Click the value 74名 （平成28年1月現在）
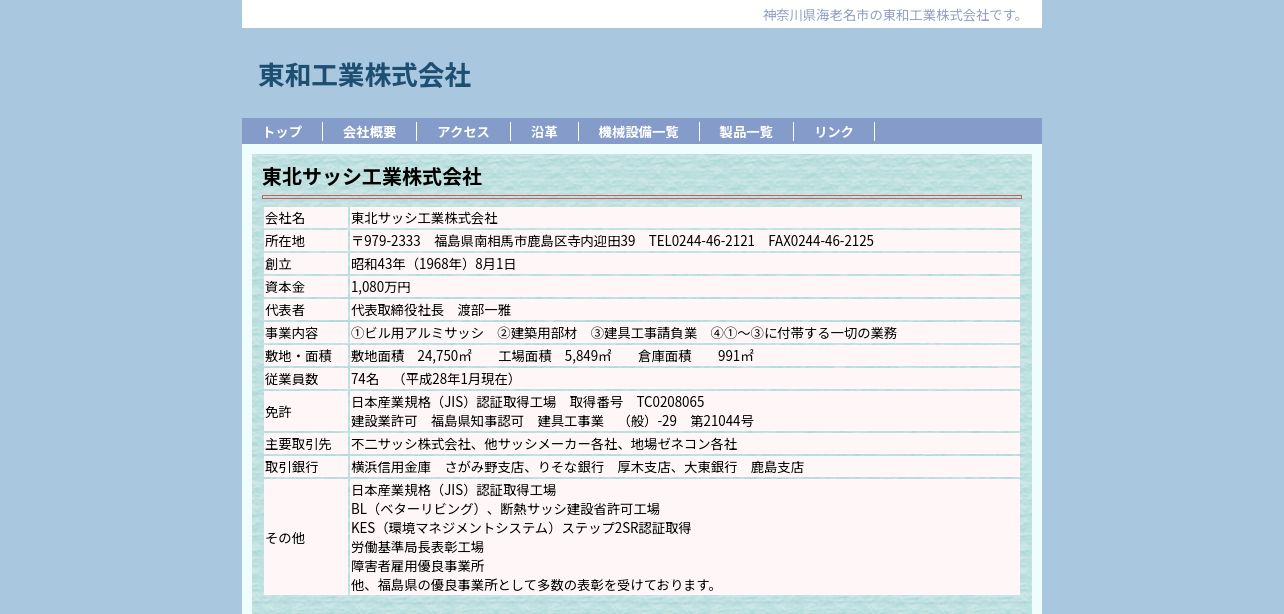Viewport: 1284px width, 614px height. (435, 379)
